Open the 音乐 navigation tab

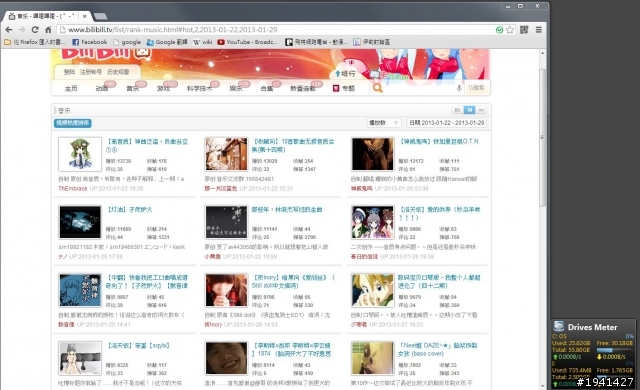(x=133, y=88)
